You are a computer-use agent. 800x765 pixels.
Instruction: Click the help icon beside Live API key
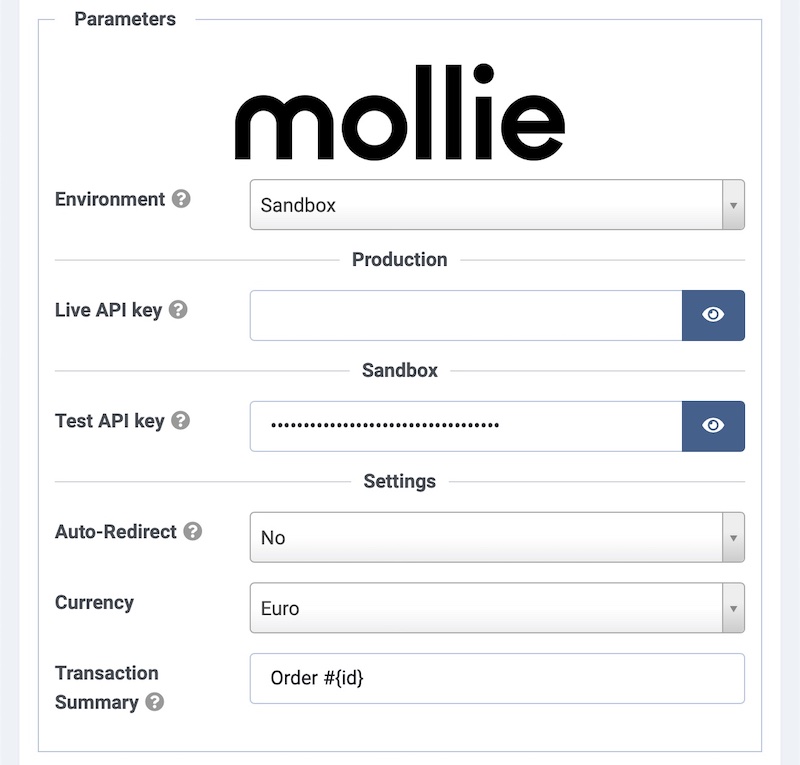[178, 310]
